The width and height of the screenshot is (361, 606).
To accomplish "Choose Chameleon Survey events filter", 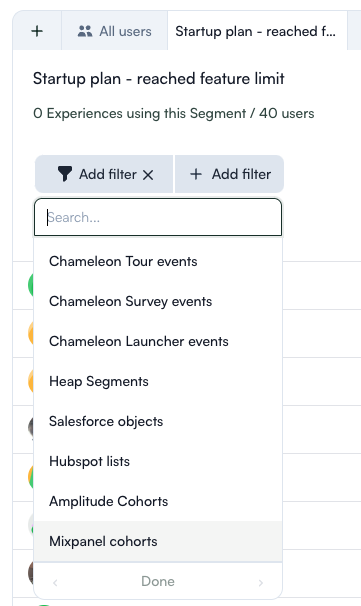I will coord(158,301).
